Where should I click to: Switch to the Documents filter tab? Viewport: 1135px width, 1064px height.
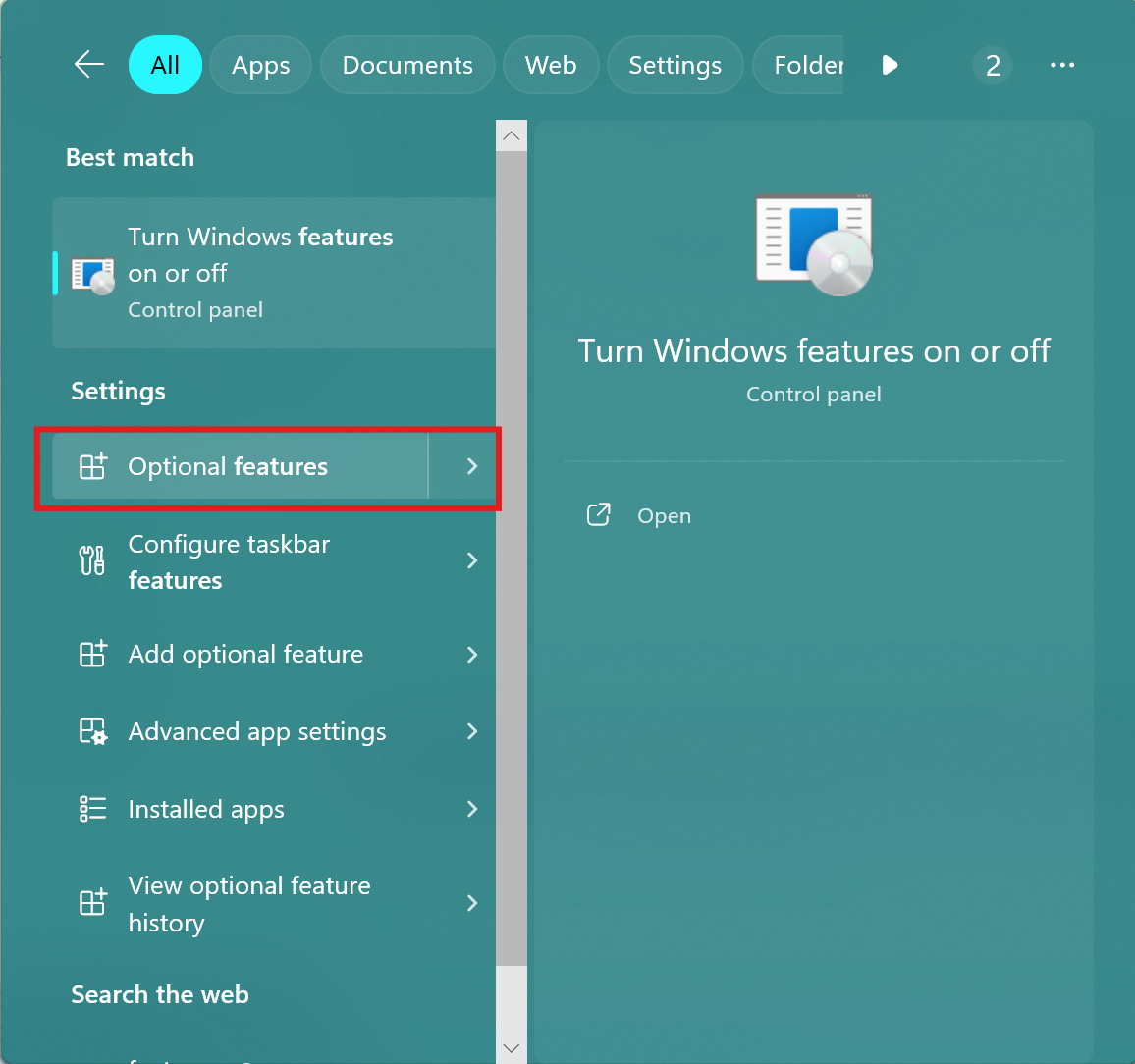(407, 65)
